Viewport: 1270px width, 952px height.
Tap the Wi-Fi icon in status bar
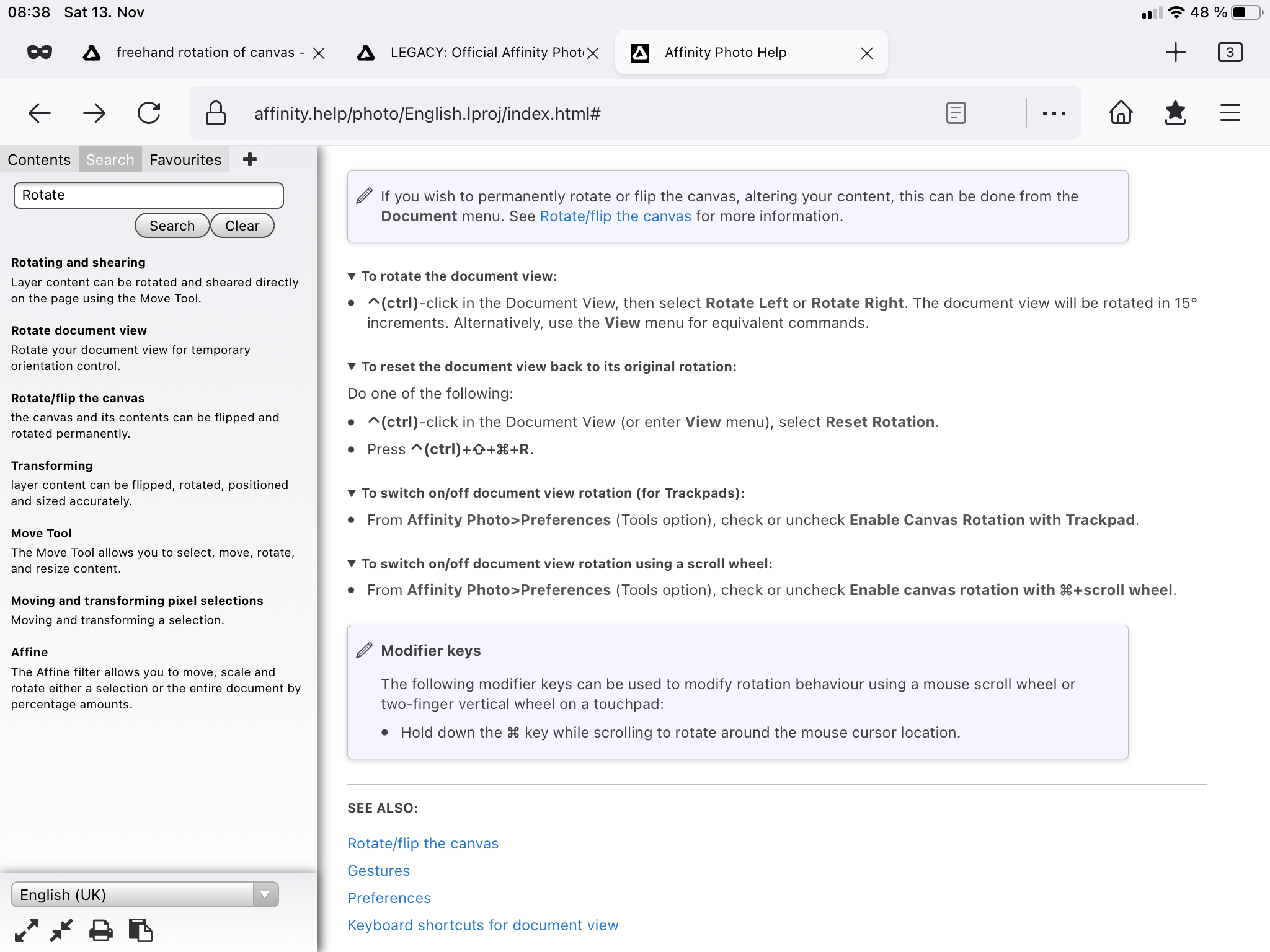[x=1176, y=12]
